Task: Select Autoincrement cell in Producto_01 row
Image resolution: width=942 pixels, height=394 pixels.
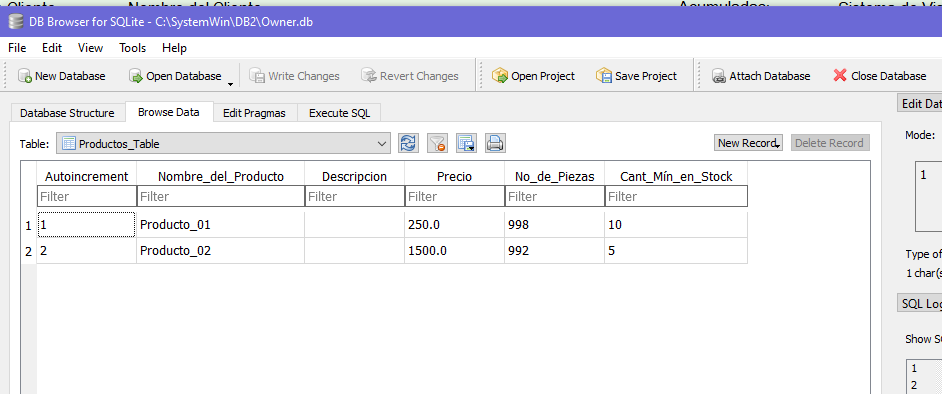Action: point(87,225)
